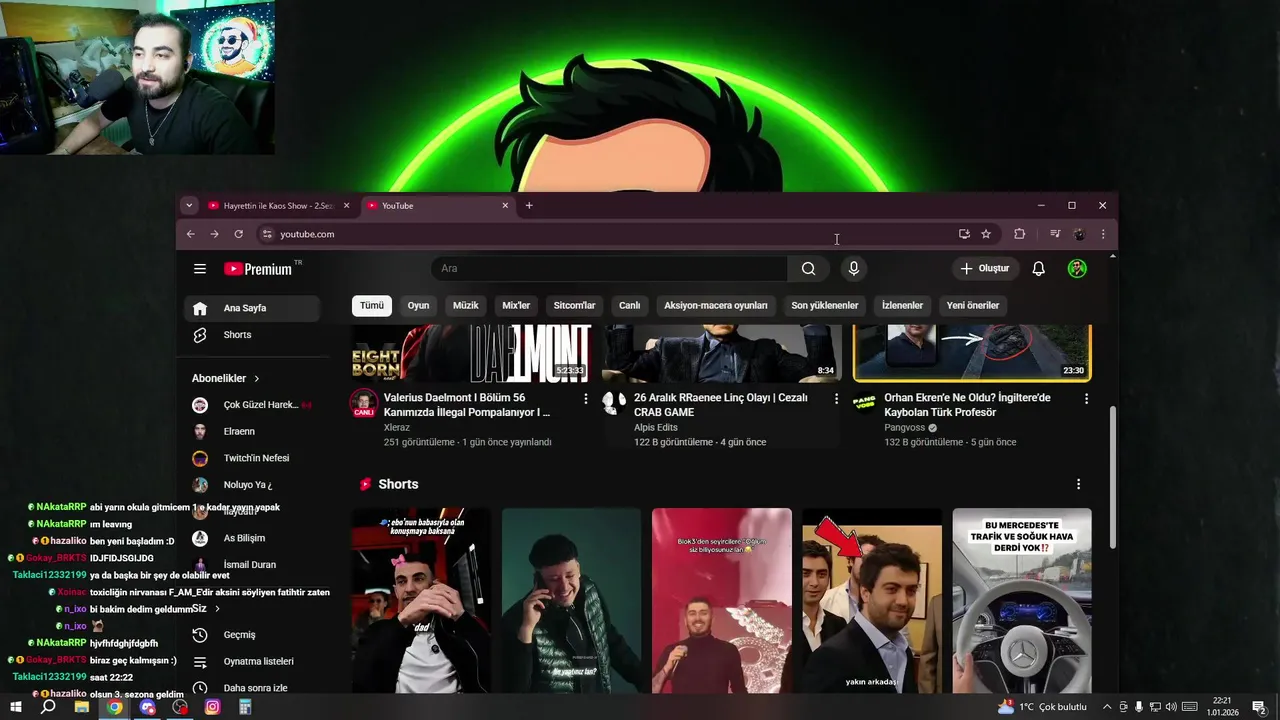Image resolution: width=1280 pixels, height=720 pixels.
Task: Open the Chrome three-dot menu
Action: click(x=1103, y=234)
